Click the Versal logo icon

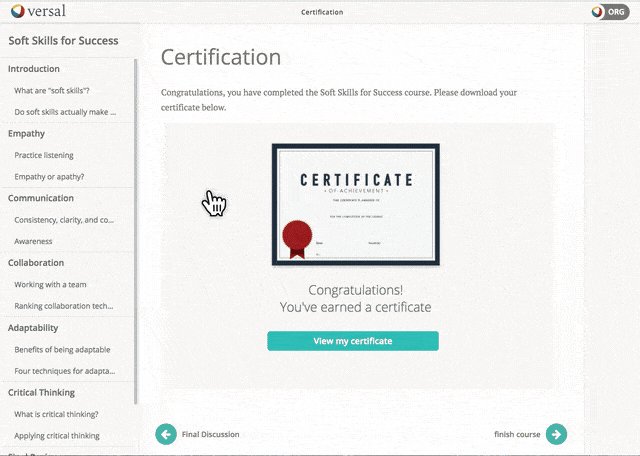coord(18,11)
